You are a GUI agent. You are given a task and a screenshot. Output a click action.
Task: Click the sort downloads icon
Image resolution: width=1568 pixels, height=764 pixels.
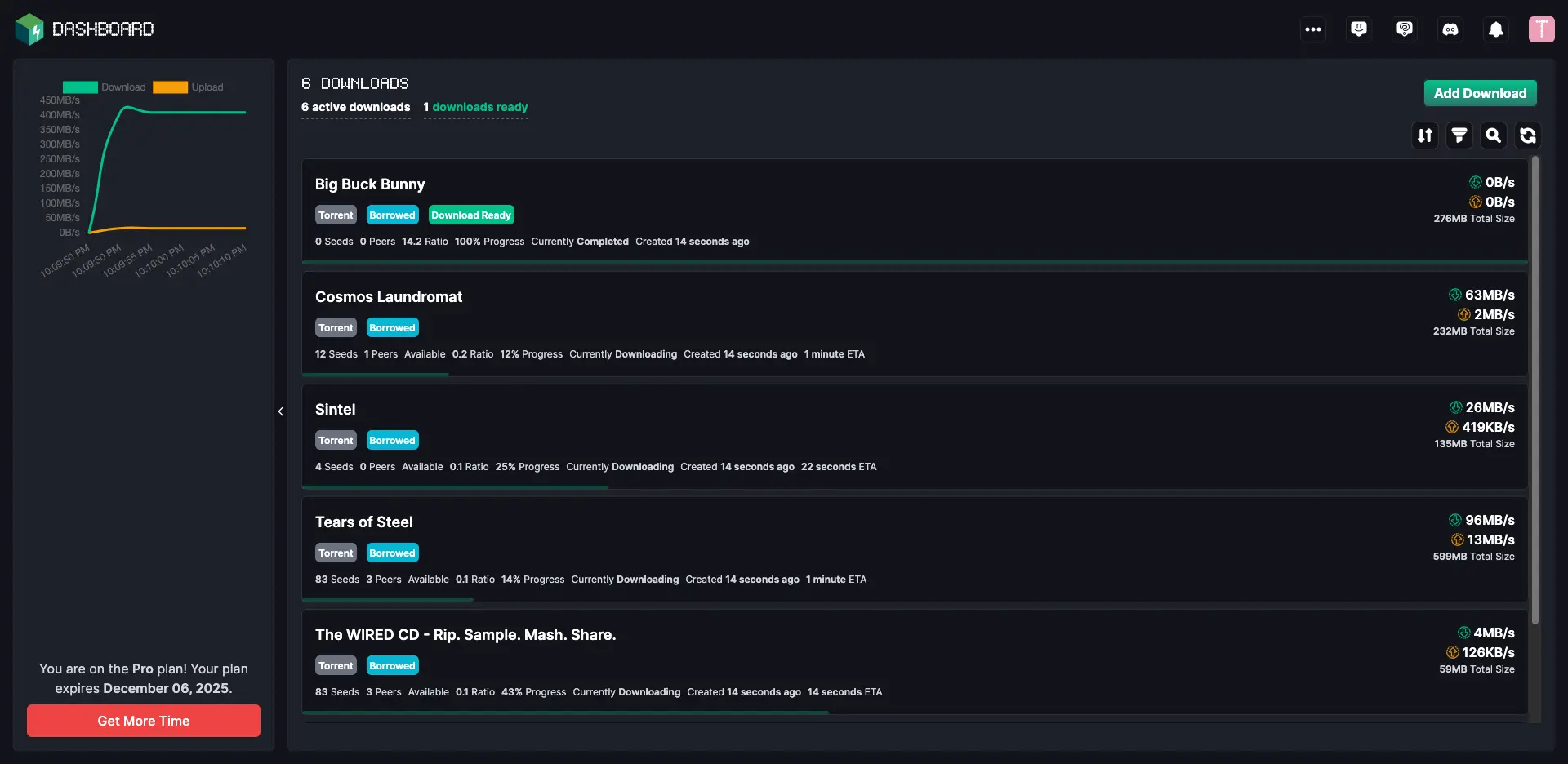1425,135
